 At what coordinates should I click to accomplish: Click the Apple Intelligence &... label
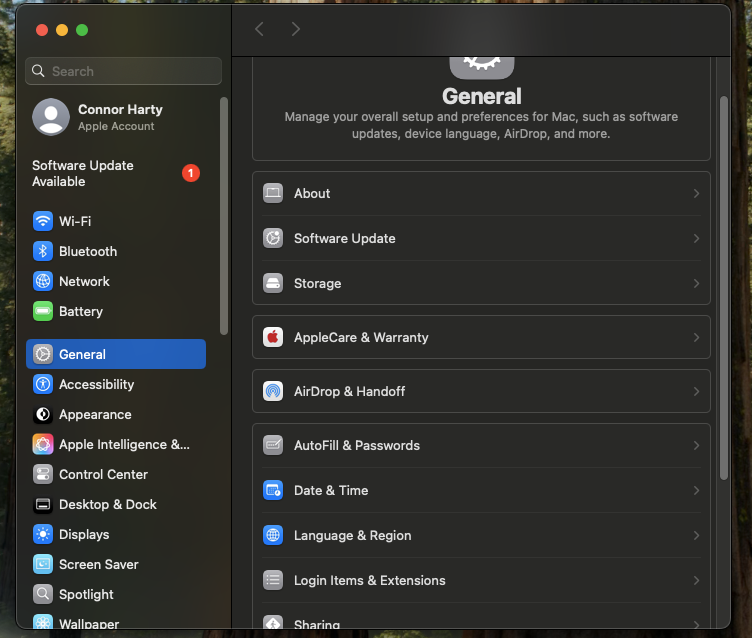click(125, 444)
